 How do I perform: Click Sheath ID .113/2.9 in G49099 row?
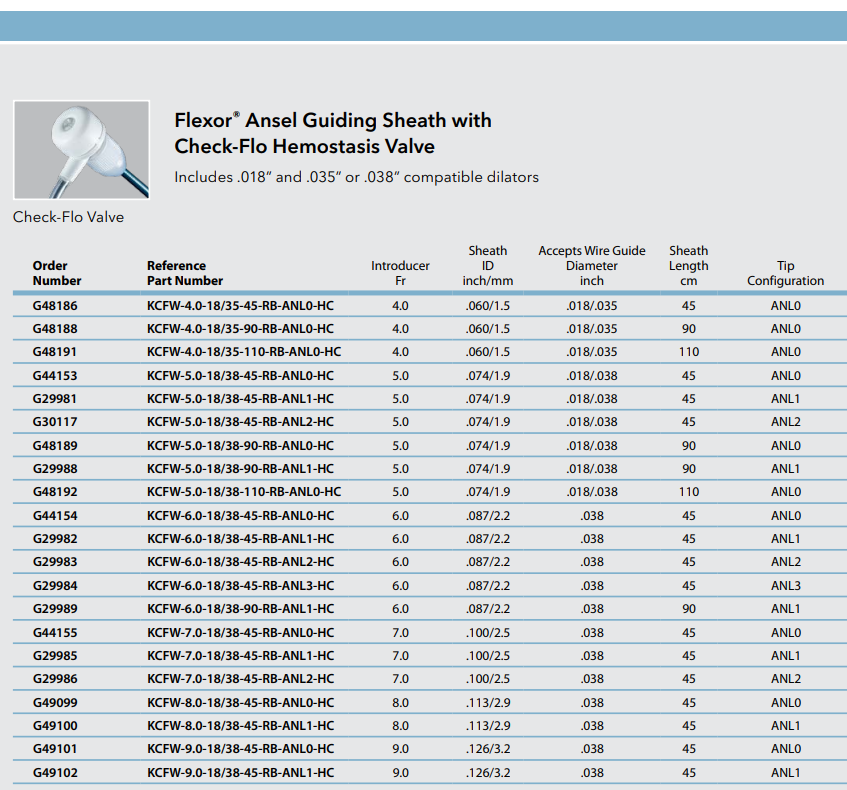[x=488, y=702]
